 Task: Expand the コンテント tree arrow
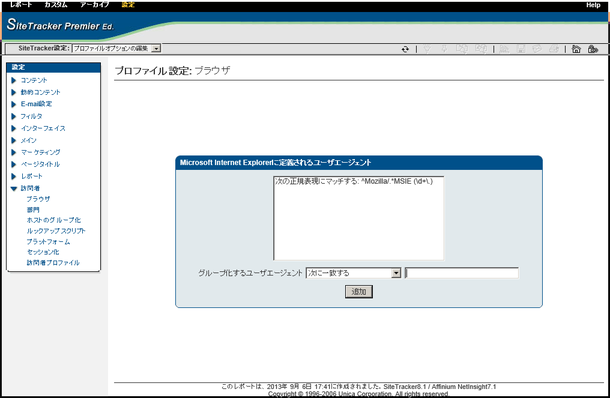(14, 81)
